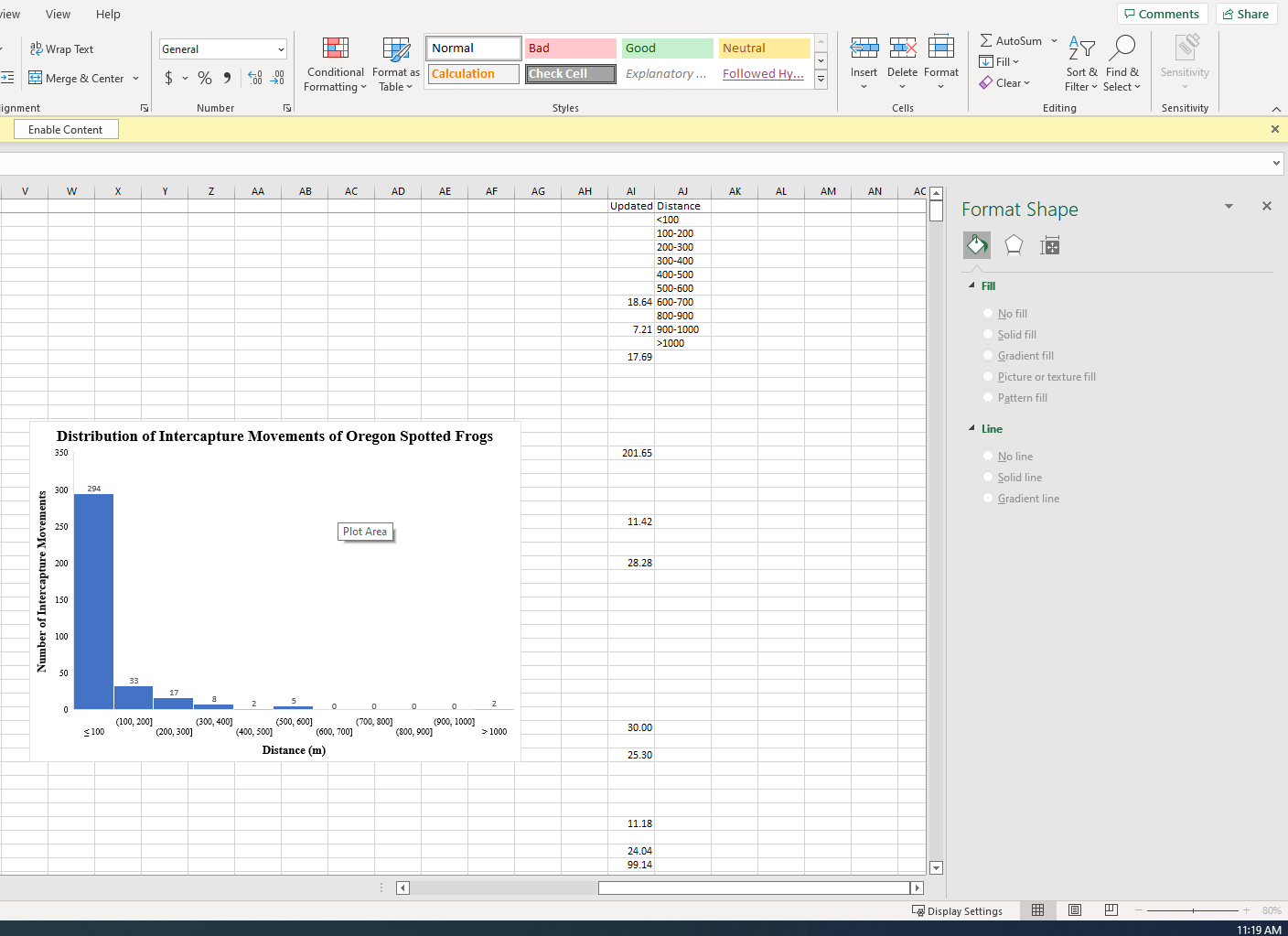Collapse the Fill section

click(971, 285)
